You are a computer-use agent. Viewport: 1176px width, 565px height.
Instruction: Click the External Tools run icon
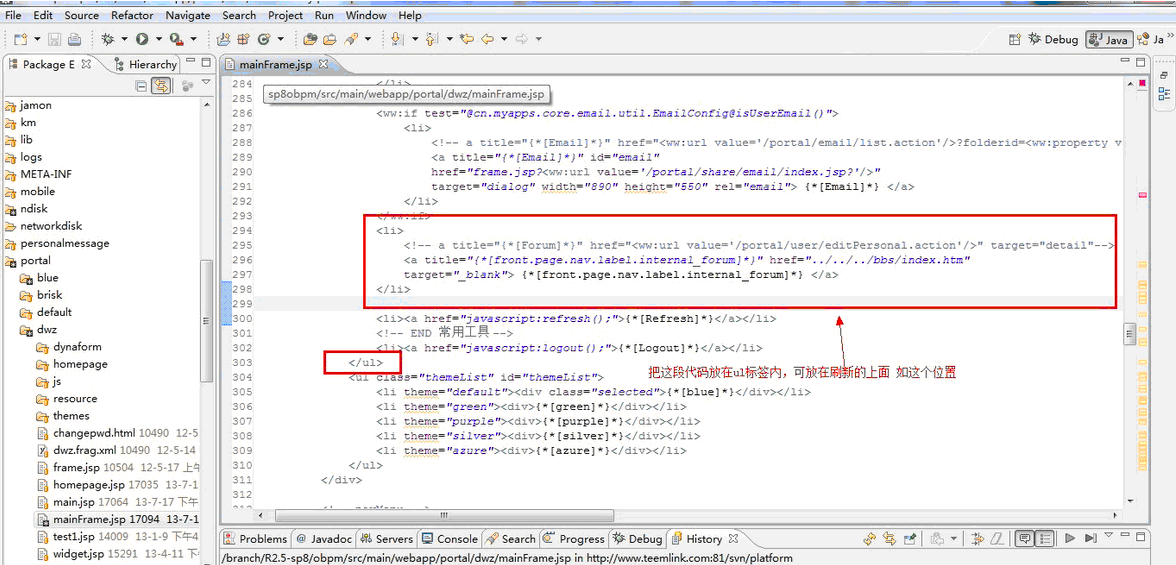[x=176, y=39]
